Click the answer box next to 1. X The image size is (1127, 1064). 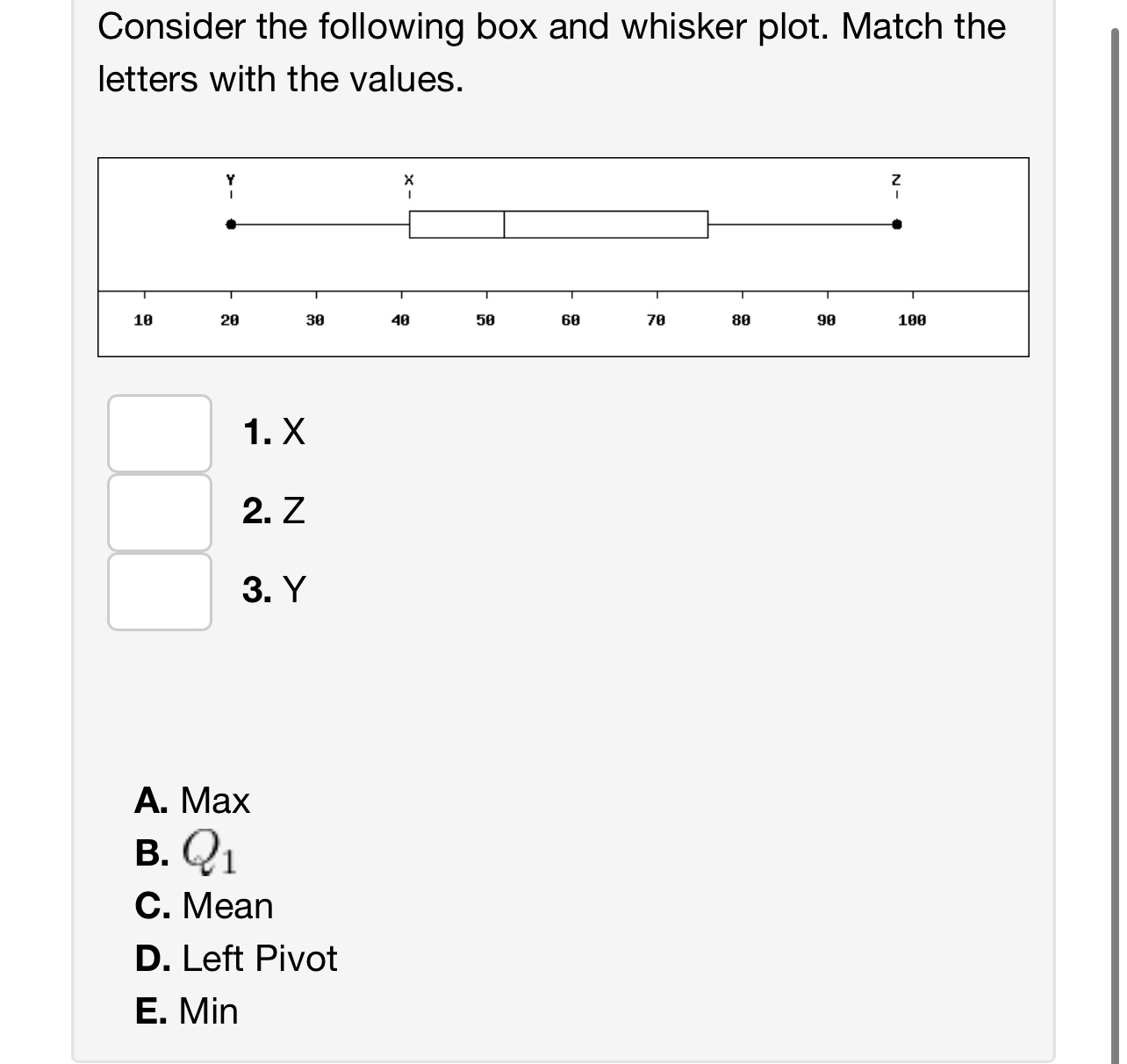coord(159,433)
